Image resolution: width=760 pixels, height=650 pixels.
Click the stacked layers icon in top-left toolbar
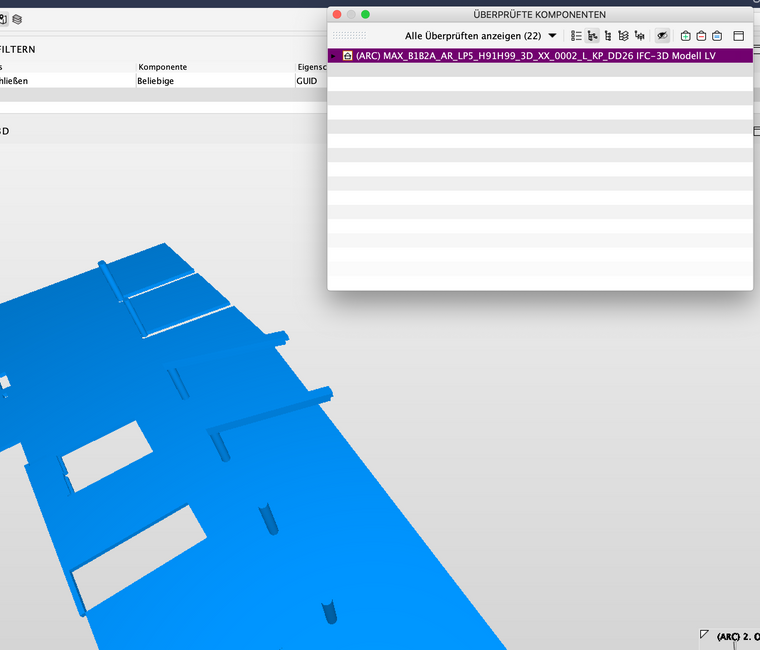click(17, 19)
